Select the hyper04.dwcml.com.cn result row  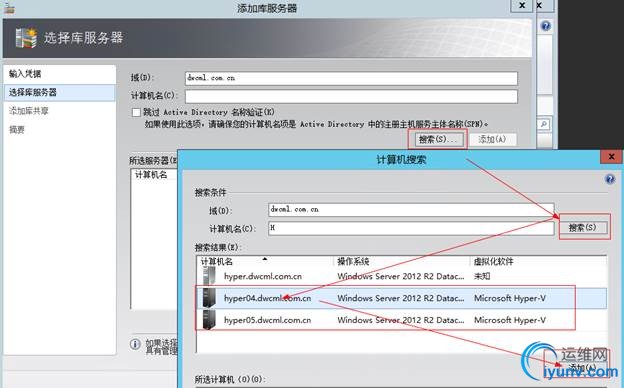[x=402, y=298]
